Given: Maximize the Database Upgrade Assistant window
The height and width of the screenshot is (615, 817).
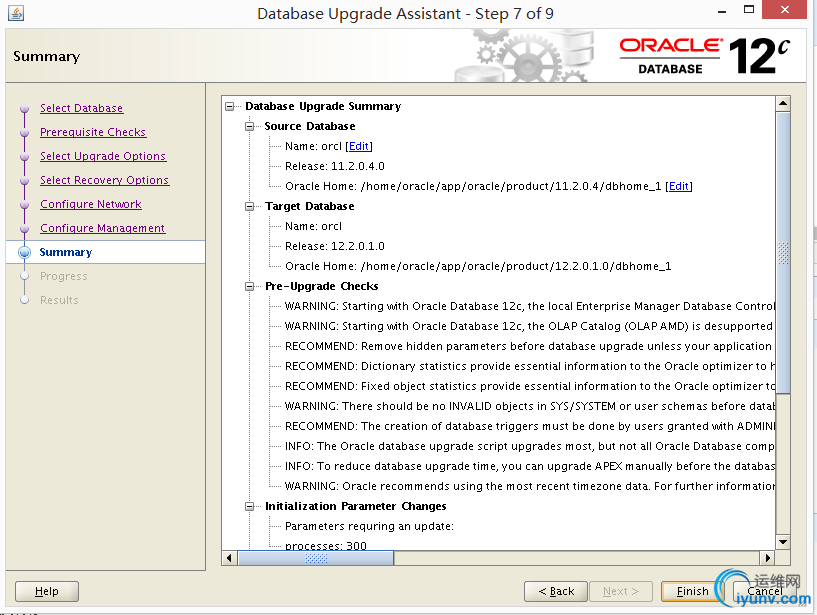Looking at the screenshot, I should pos(749,9).
